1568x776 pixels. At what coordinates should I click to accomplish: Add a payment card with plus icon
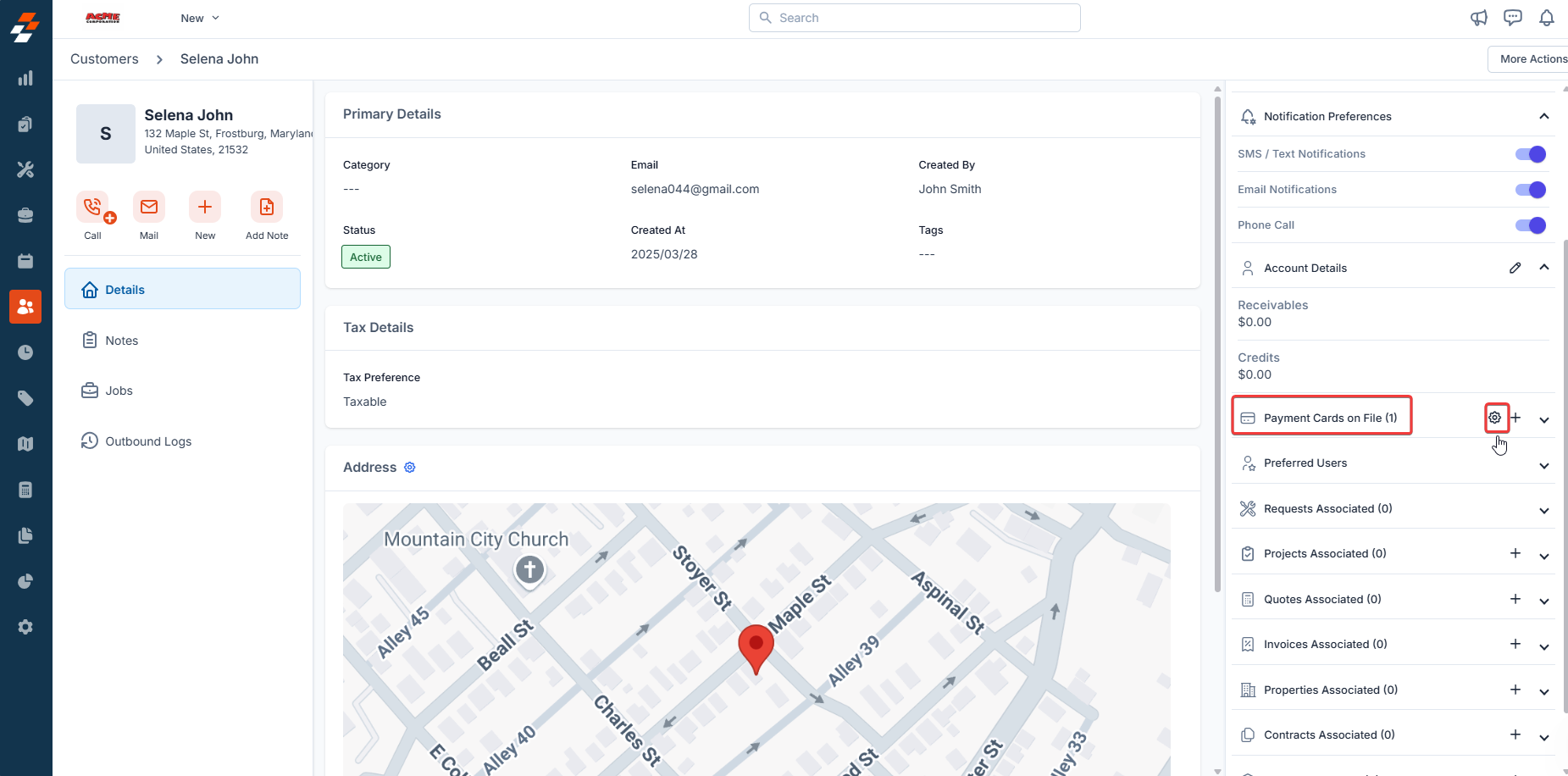coord(1515,418)
